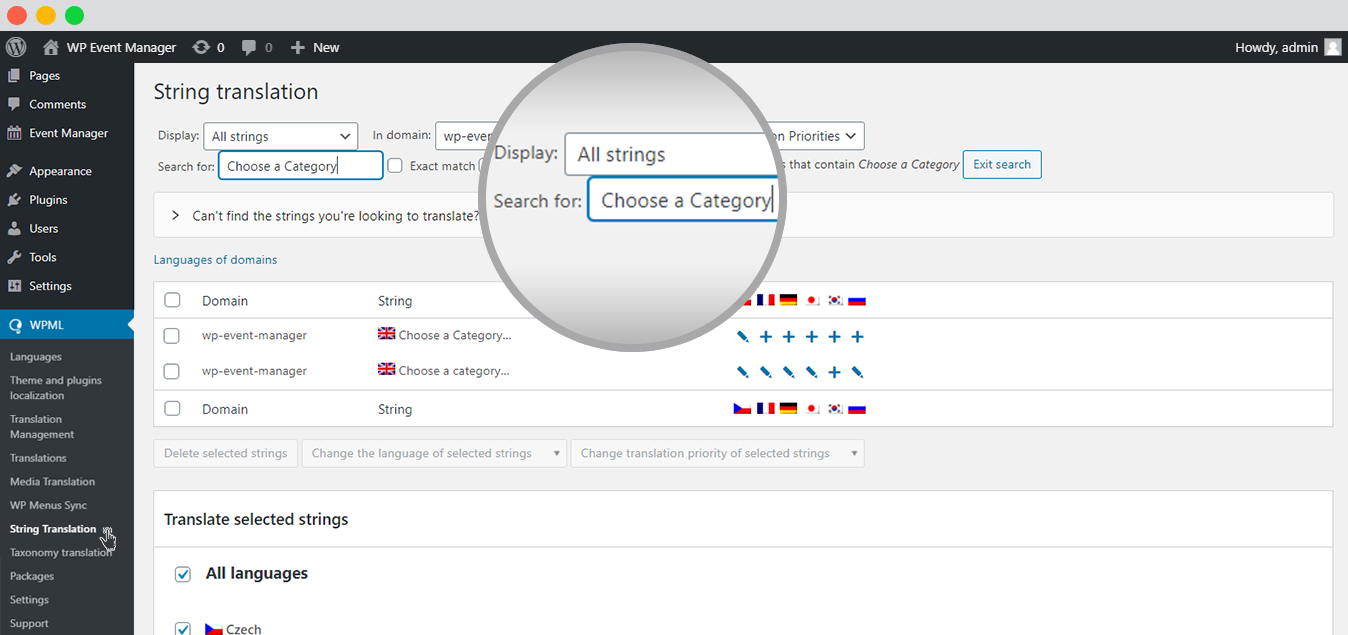Add German translation for 'Choose a Category...' string
This screenshot has height=635, width=1348.
pyautogui.click(x=789, y=337)
